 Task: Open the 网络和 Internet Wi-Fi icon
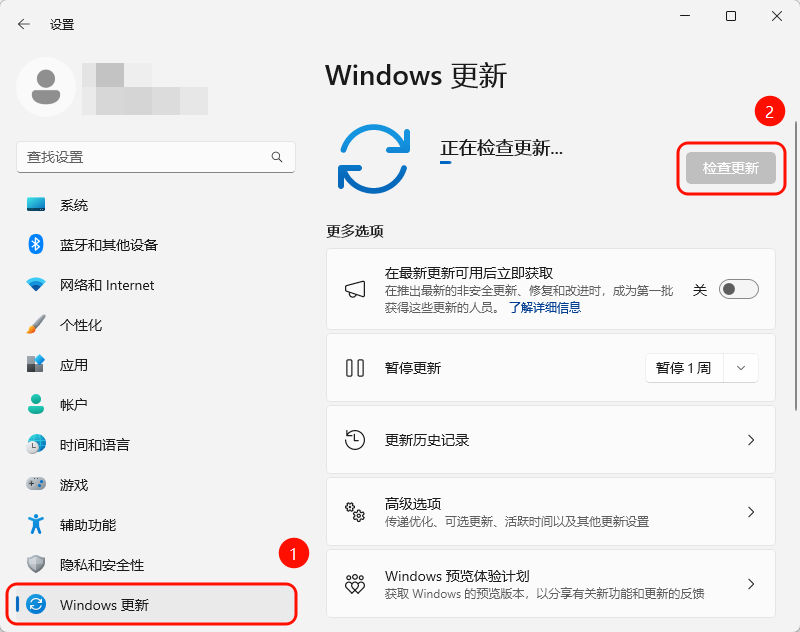36,285
